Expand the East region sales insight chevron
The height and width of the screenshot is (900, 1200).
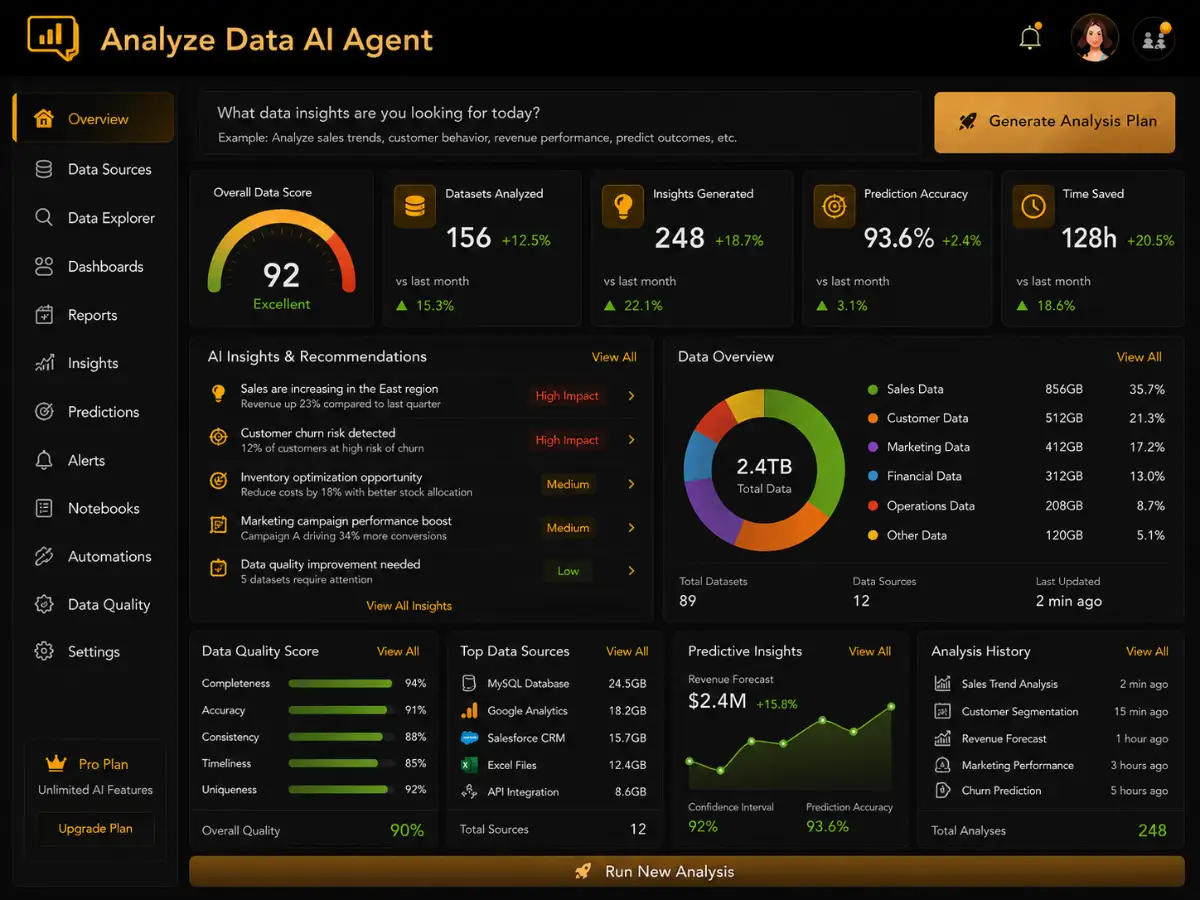631,396
